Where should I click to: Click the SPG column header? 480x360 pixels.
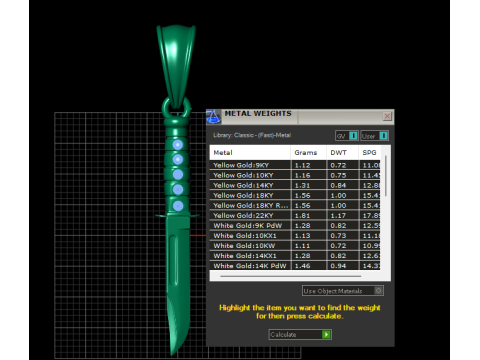tap(369, 153)
